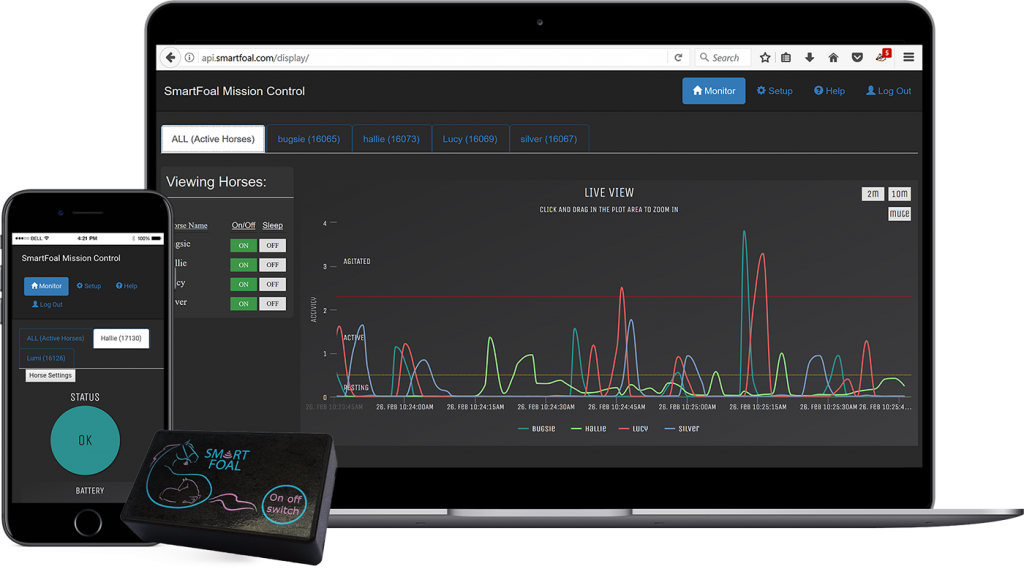Open the browser hamburger menu
This screenshot has width=1024, height=569.
point(908,58)
